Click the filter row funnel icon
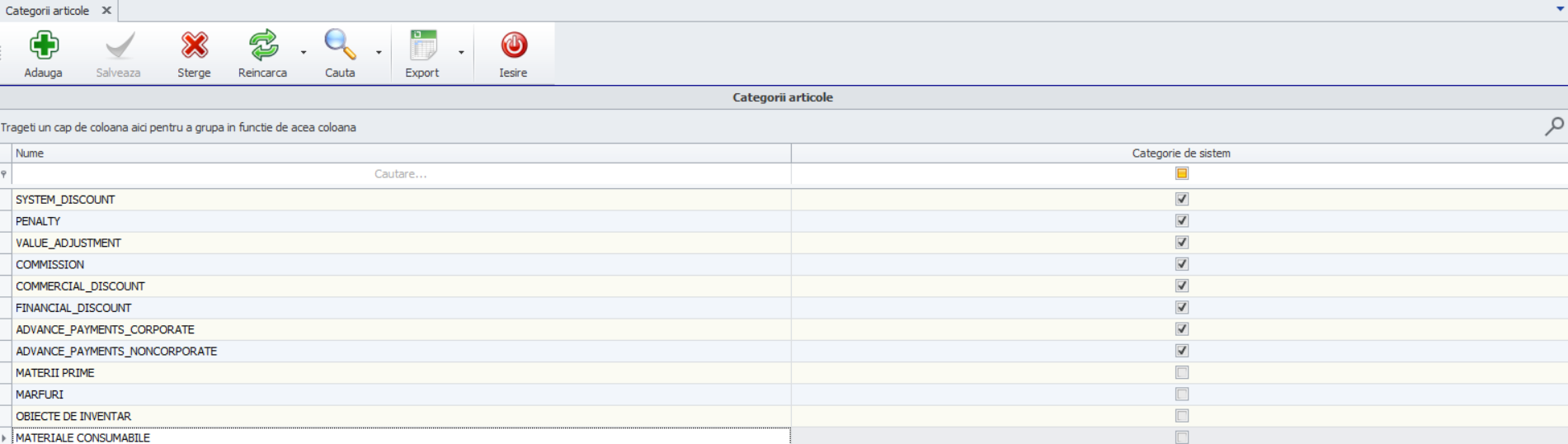 pos(4,174)
